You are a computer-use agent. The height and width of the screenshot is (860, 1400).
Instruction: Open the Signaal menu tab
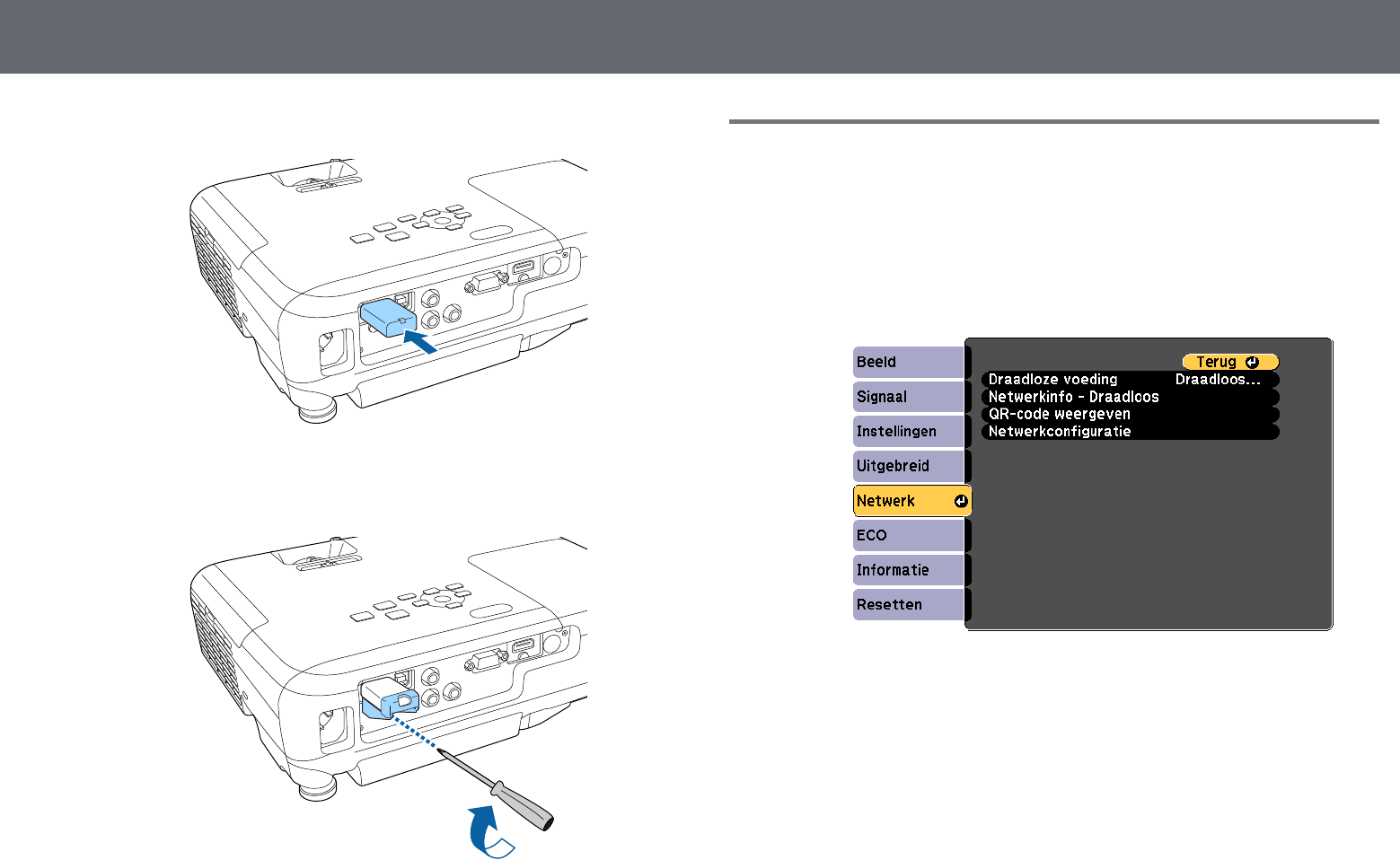908,397
